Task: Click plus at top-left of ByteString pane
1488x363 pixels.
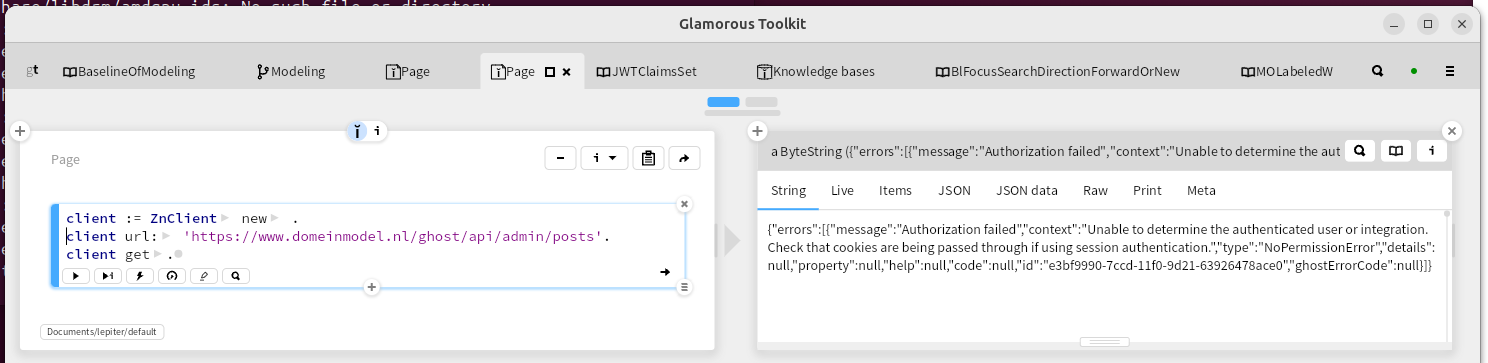Action: [758, 131]
